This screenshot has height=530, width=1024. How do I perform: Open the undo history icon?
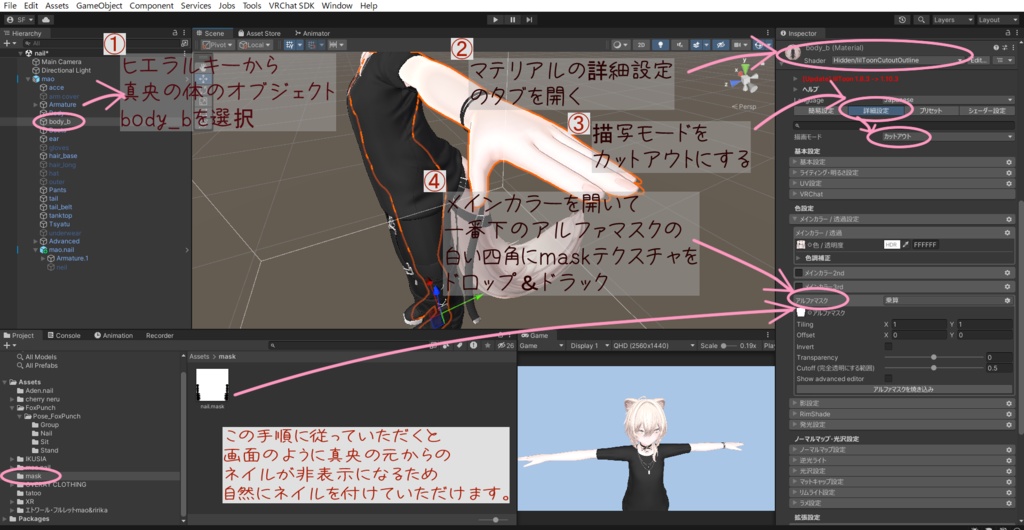pyautogui.click(x=903, y=20)
